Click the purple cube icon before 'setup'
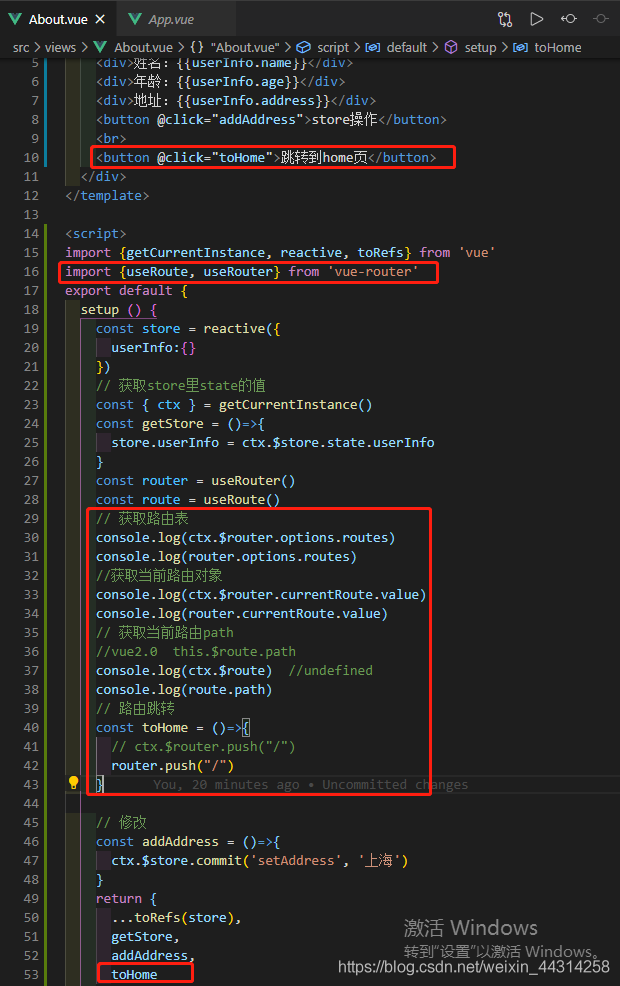The width and height of the screenshot is (620, 986). (451, 47)
